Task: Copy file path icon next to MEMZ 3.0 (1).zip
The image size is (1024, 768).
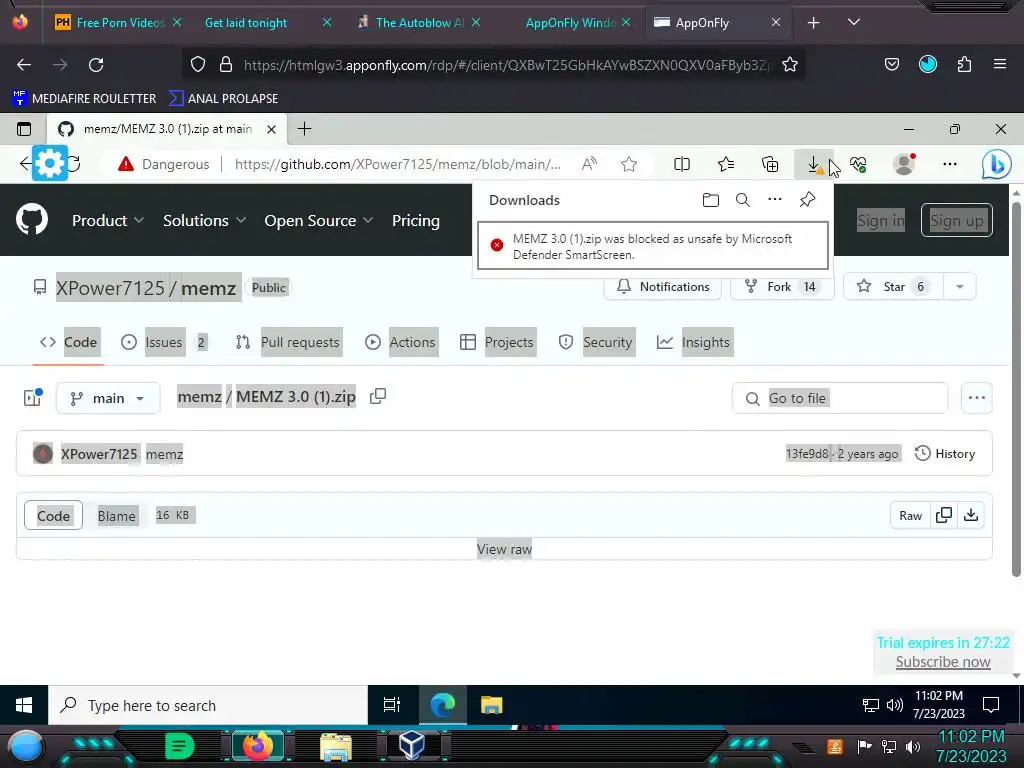Action: (x=377, y=396)
